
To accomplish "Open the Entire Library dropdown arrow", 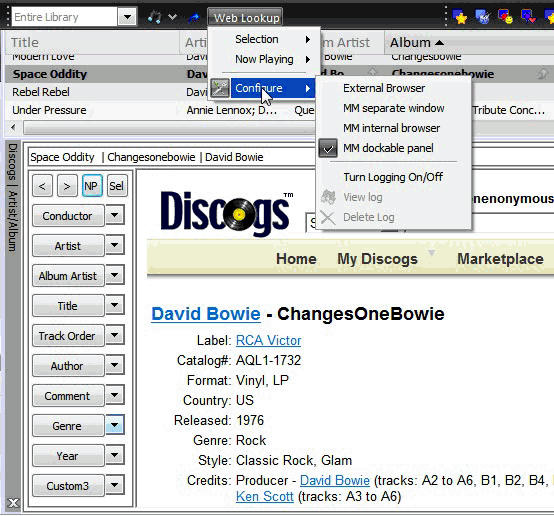I will point(127,17).
